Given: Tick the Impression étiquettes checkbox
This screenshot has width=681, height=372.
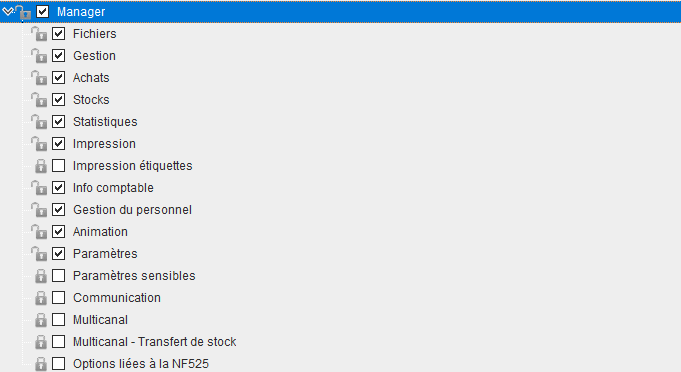Looking at the screenshot, I should click(59, 165).
